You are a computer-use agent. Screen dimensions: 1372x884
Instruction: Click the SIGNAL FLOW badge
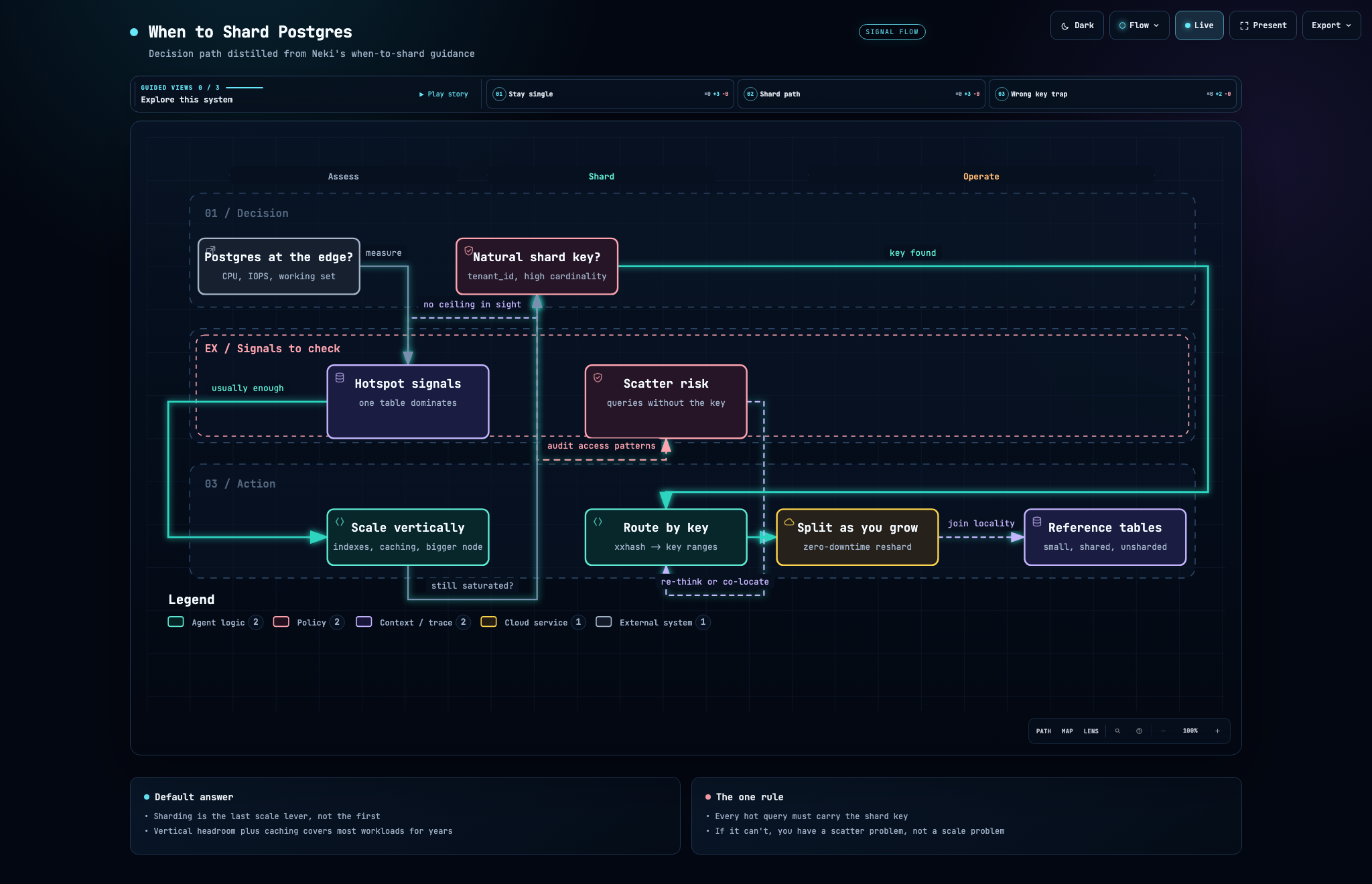click(x=892, y=31)
